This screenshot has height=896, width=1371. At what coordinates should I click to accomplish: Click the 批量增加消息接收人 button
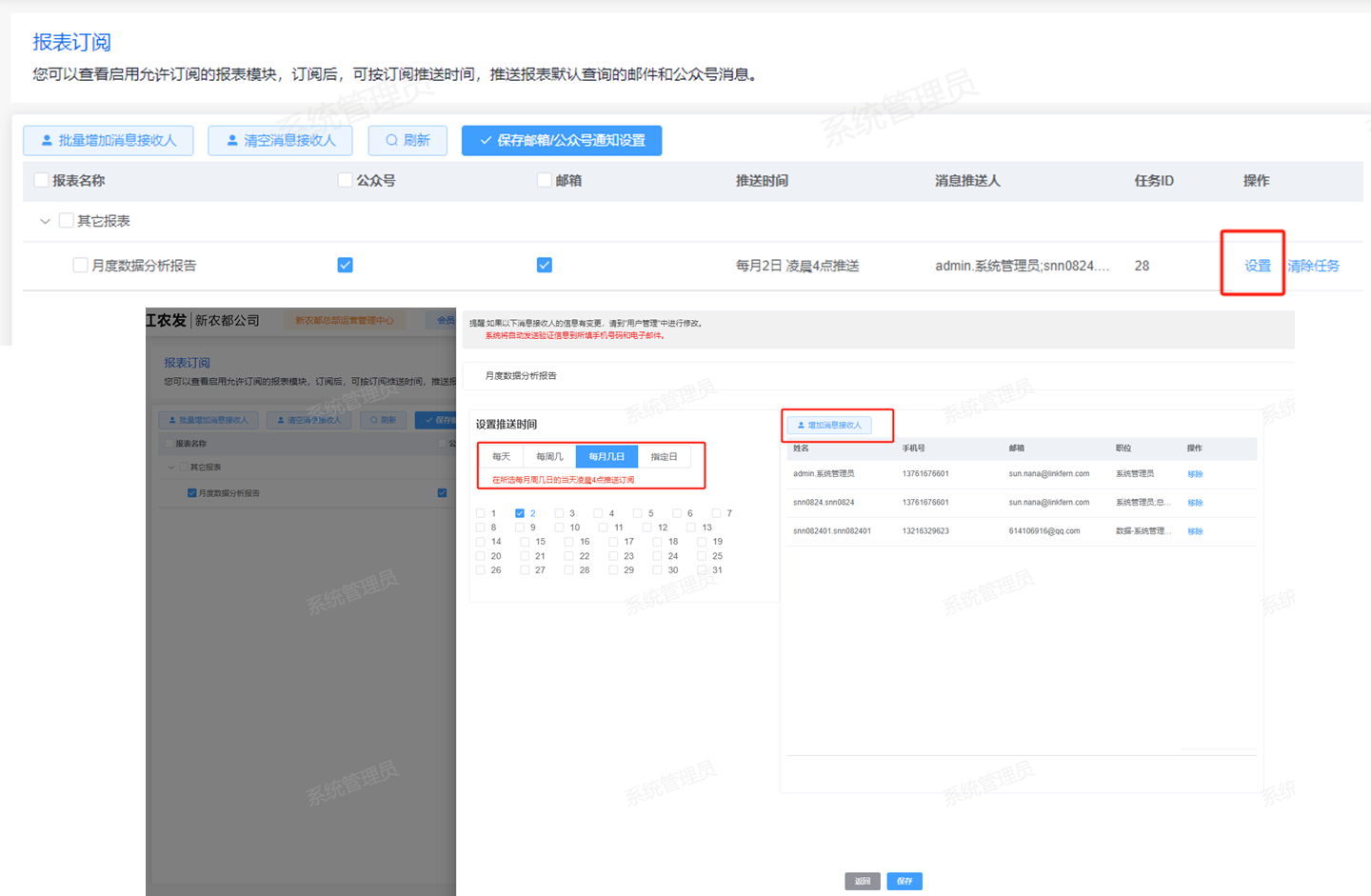[108, 140]
